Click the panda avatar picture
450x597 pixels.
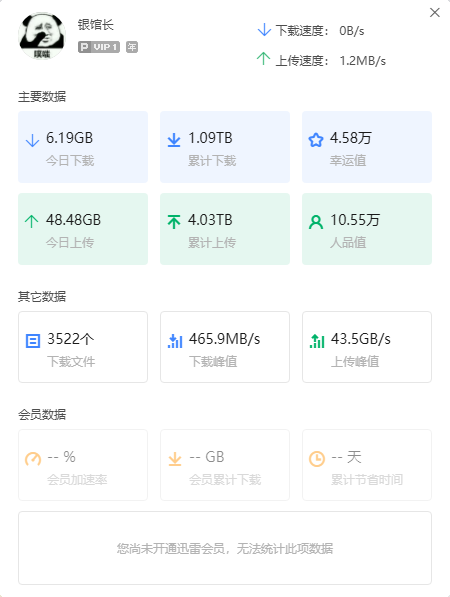[42, 36]
